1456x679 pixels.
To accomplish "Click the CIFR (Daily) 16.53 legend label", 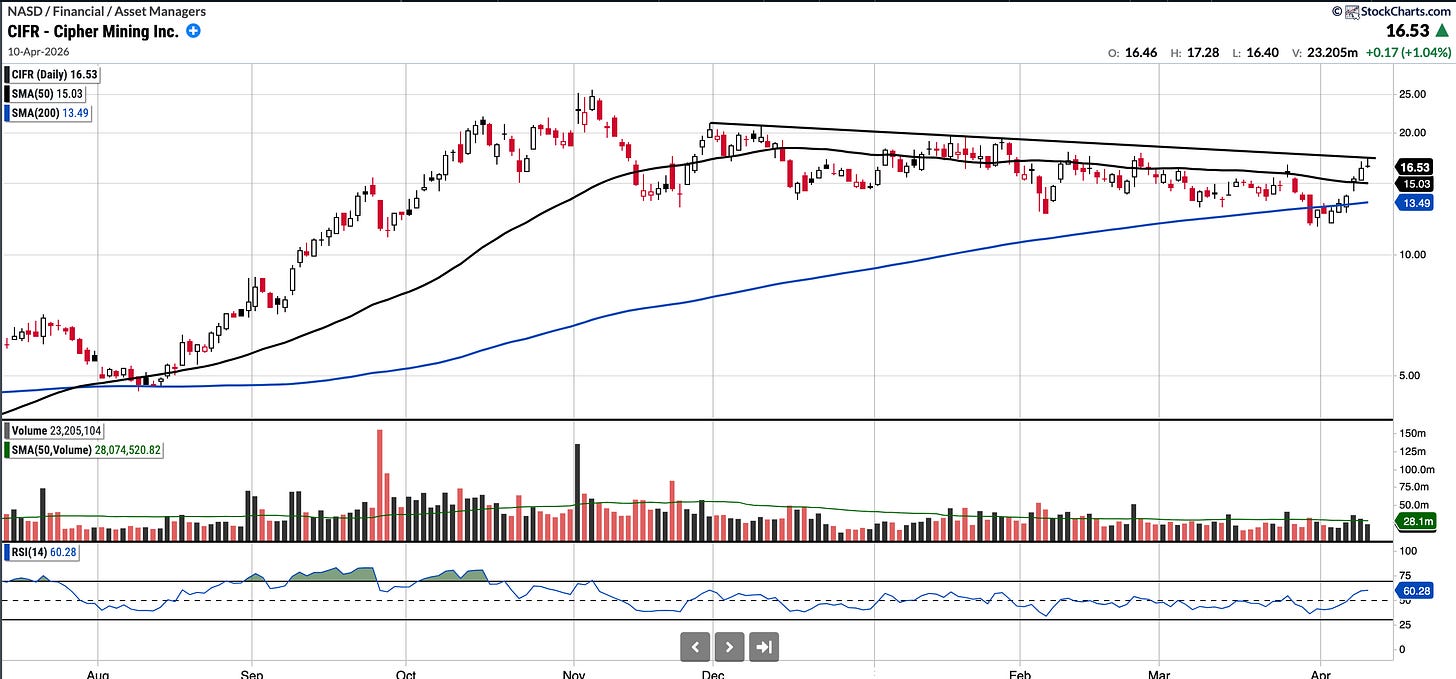I will tap(53, 74).
